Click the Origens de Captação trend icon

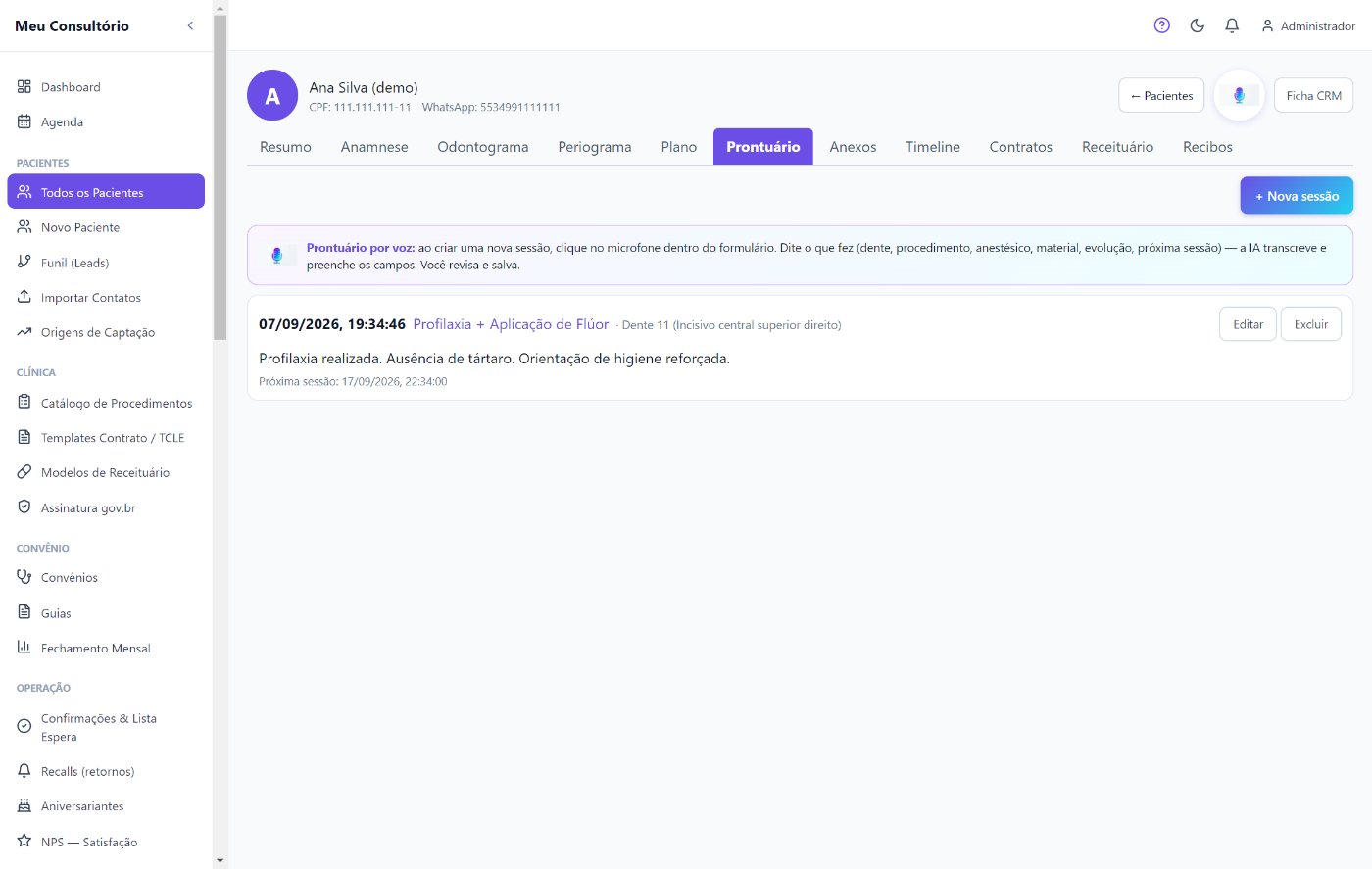pyautogui.click(x=24, y=332)
